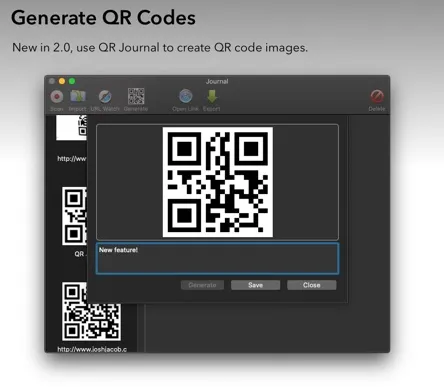The width and height of the screenshot is (444, 387).
Task: Click the Journal window title
Action: coord(217,81)
